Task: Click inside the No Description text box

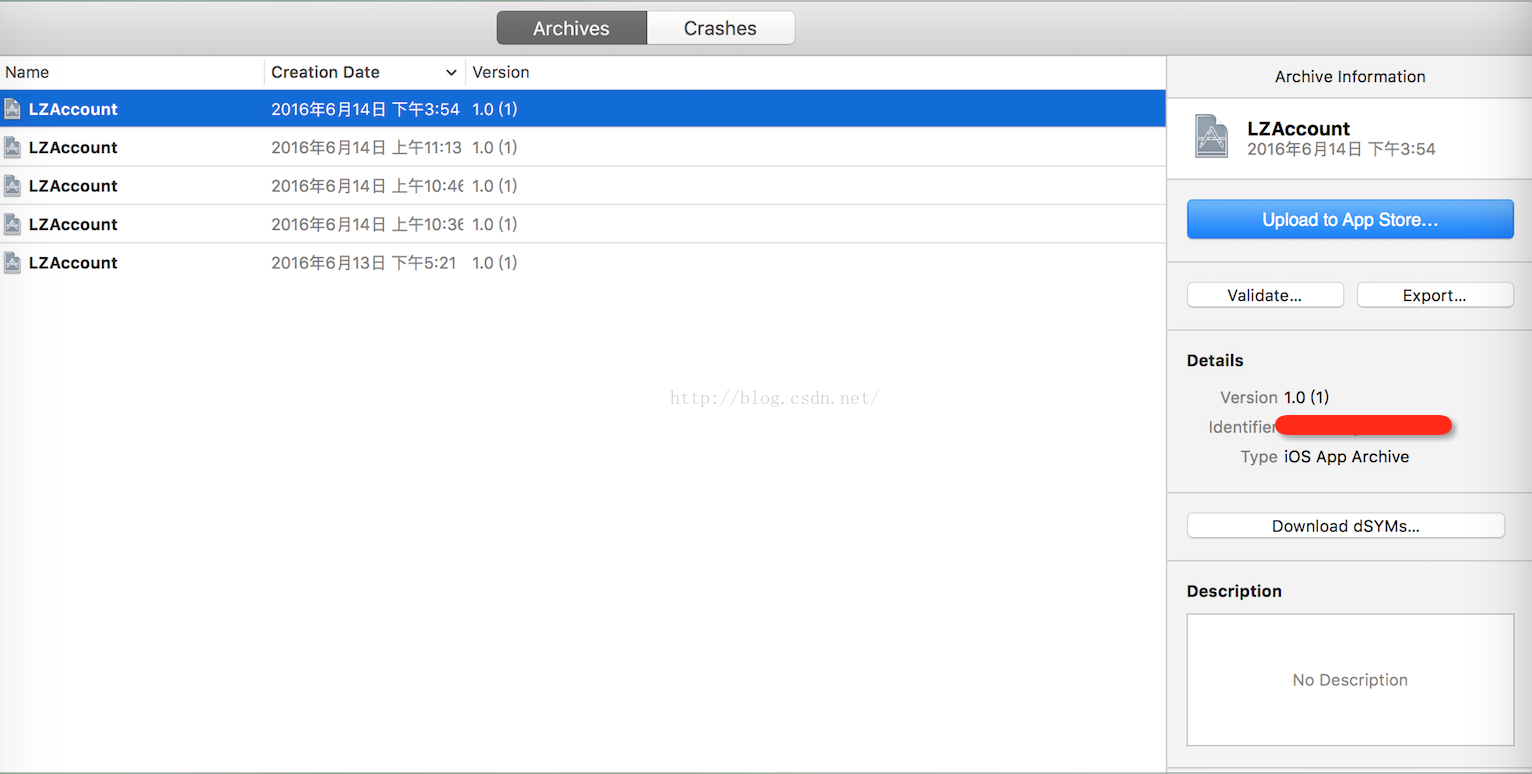Action: pos(1349,680)
